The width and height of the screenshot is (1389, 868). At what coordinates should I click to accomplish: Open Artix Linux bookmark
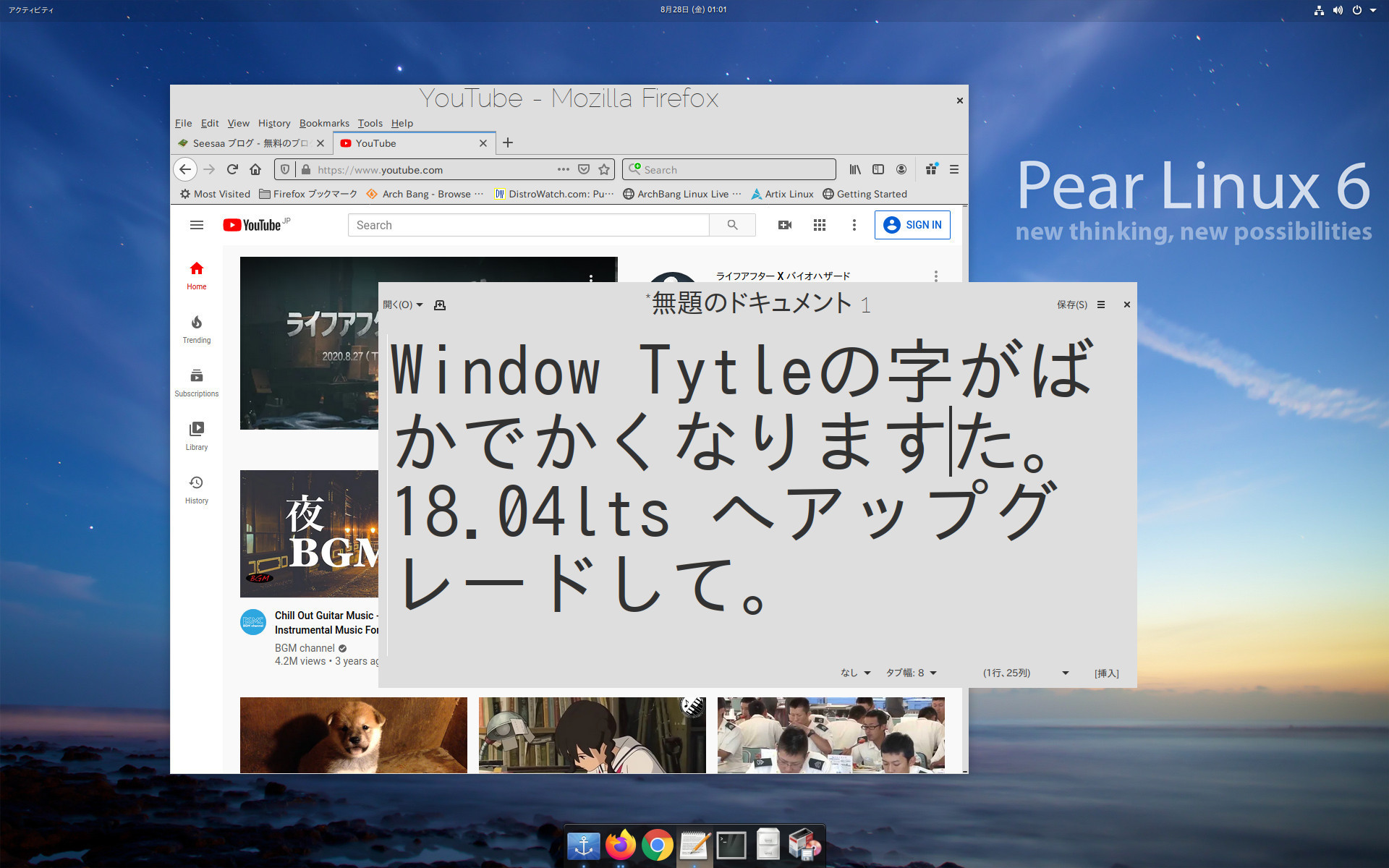coord(782,194)
